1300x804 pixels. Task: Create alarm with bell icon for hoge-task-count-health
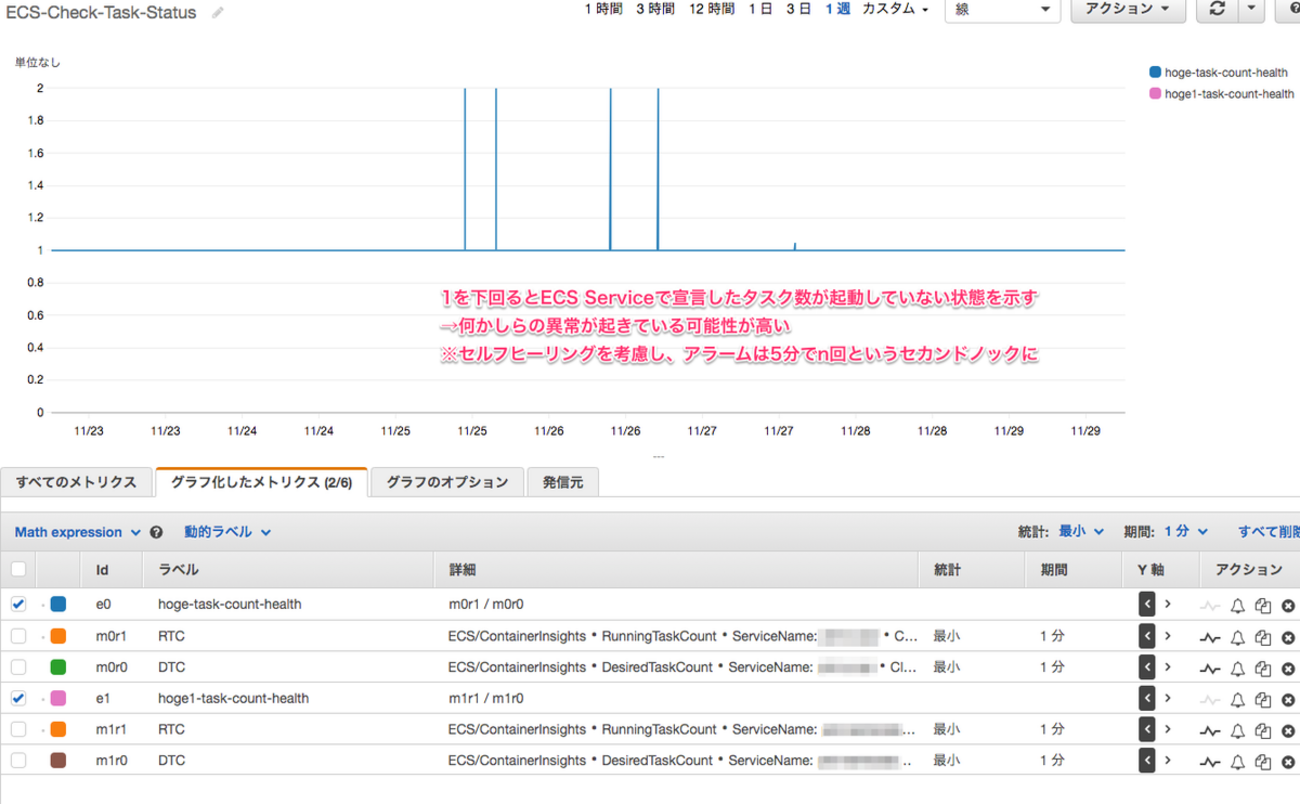coord(1237,604)
